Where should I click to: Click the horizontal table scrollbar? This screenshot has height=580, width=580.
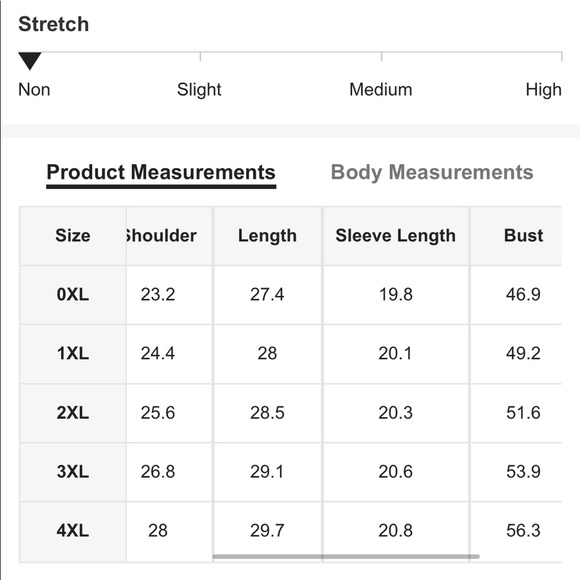(x=346, y=556)
